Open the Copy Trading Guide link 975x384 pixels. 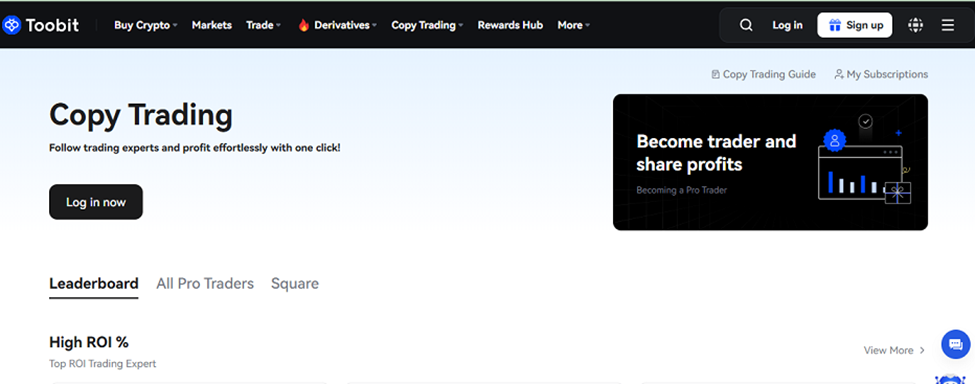(764, 75)
